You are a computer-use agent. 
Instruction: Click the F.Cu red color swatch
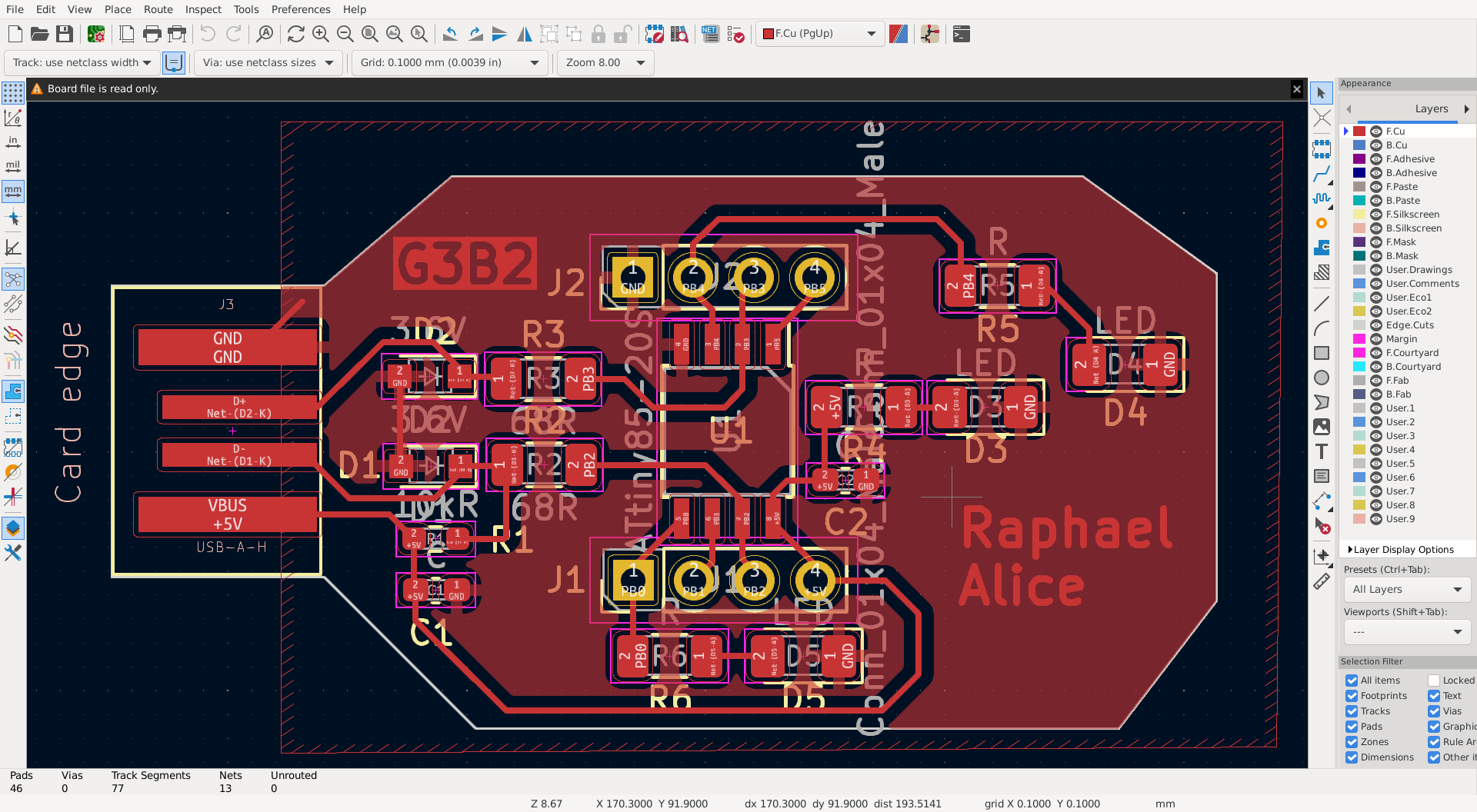tap(1359, 131)
